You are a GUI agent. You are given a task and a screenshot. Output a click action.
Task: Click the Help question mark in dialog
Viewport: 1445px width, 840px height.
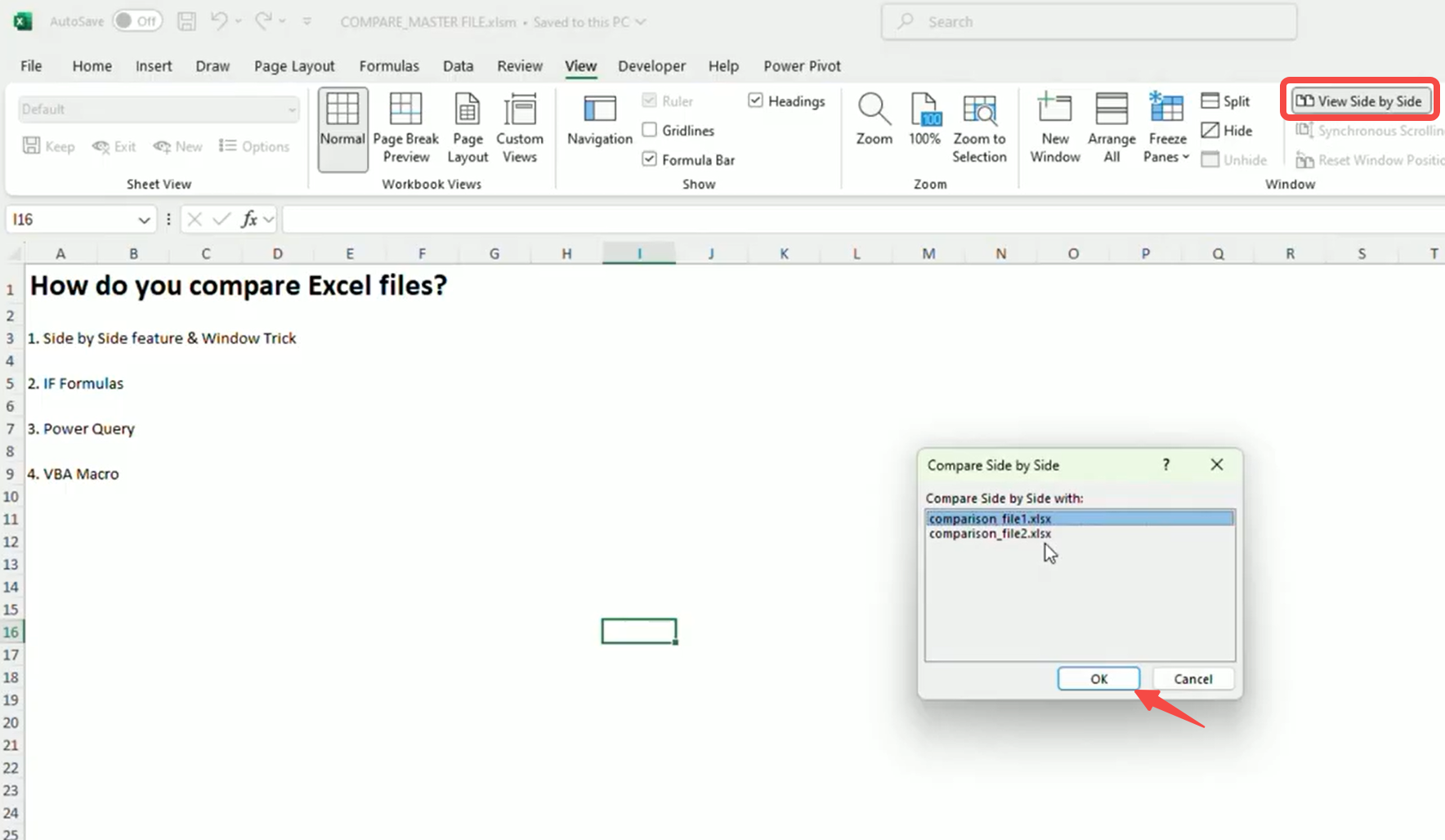click(x=1166, y=465)
